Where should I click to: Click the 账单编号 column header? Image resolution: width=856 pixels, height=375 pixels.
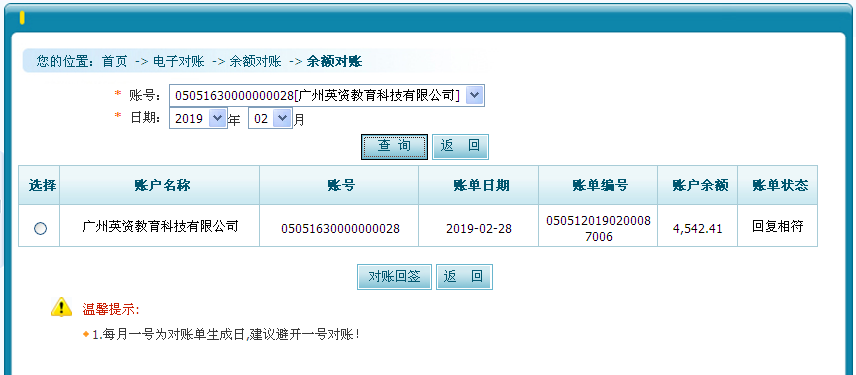[x=598, y=185]
